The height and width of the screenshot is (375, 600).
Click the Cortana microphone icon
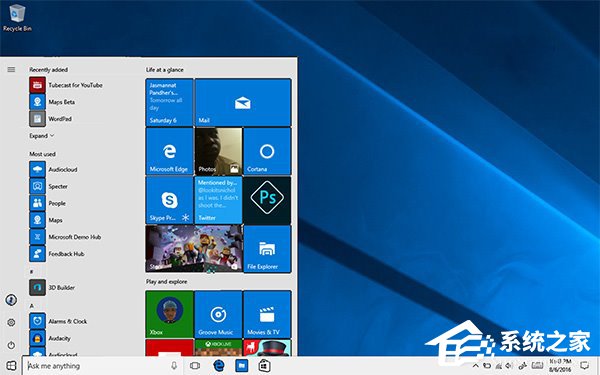[174, 366]
